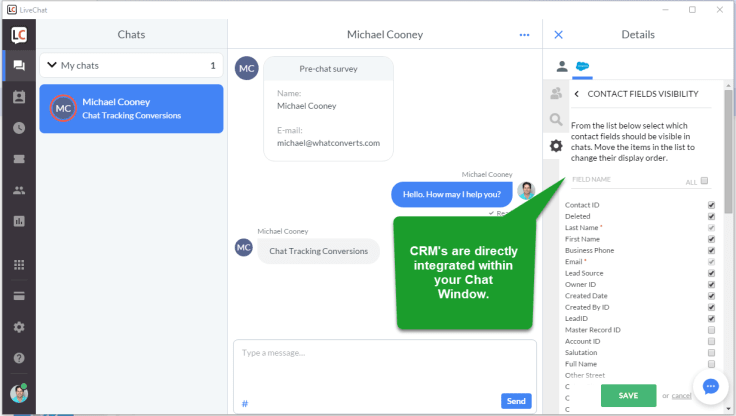Click the LiveChat logo in the sidebar
The height and width of the screenshot is (416, 736).
(19, 35)
